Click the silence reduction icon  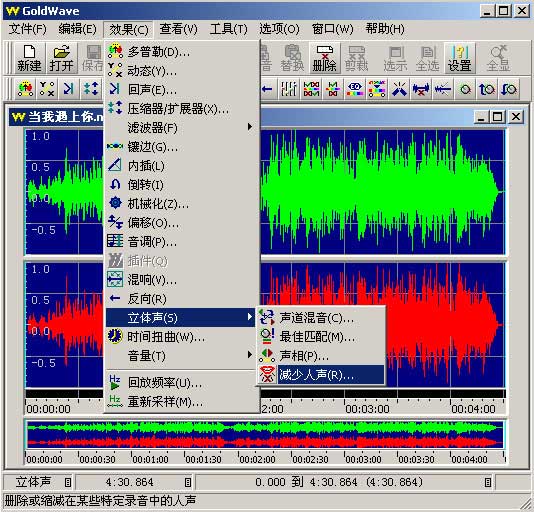tap(421, 89)
